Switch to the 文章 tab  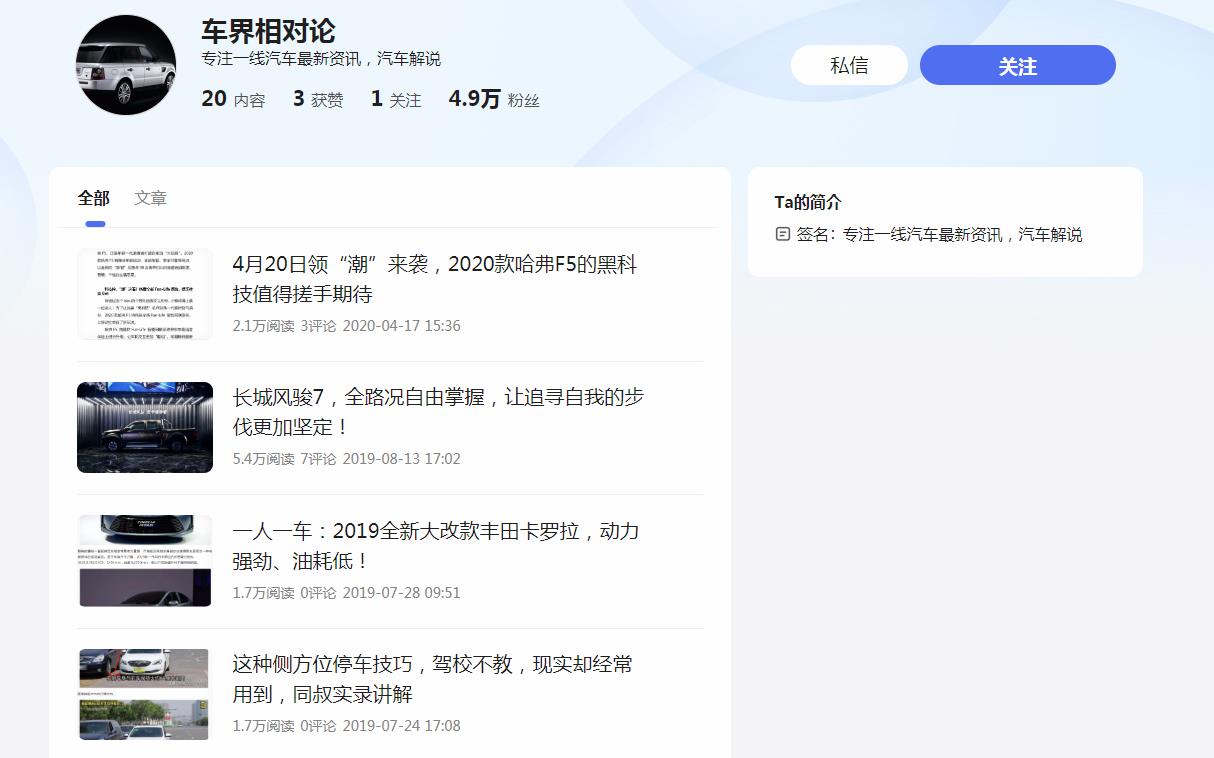(x=151, y=198)
